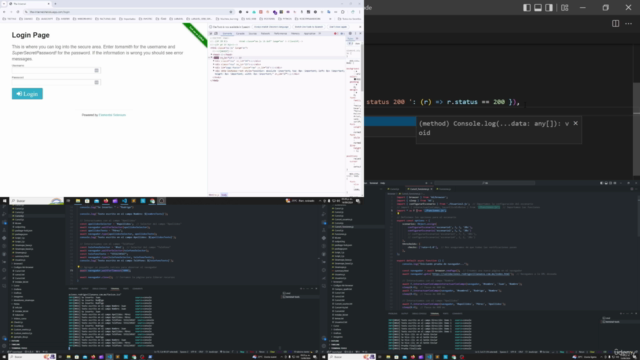The width and height of the screenshot is (640, 360).
Task: Bookmark this page with the star icon
Action: (231, 12)
